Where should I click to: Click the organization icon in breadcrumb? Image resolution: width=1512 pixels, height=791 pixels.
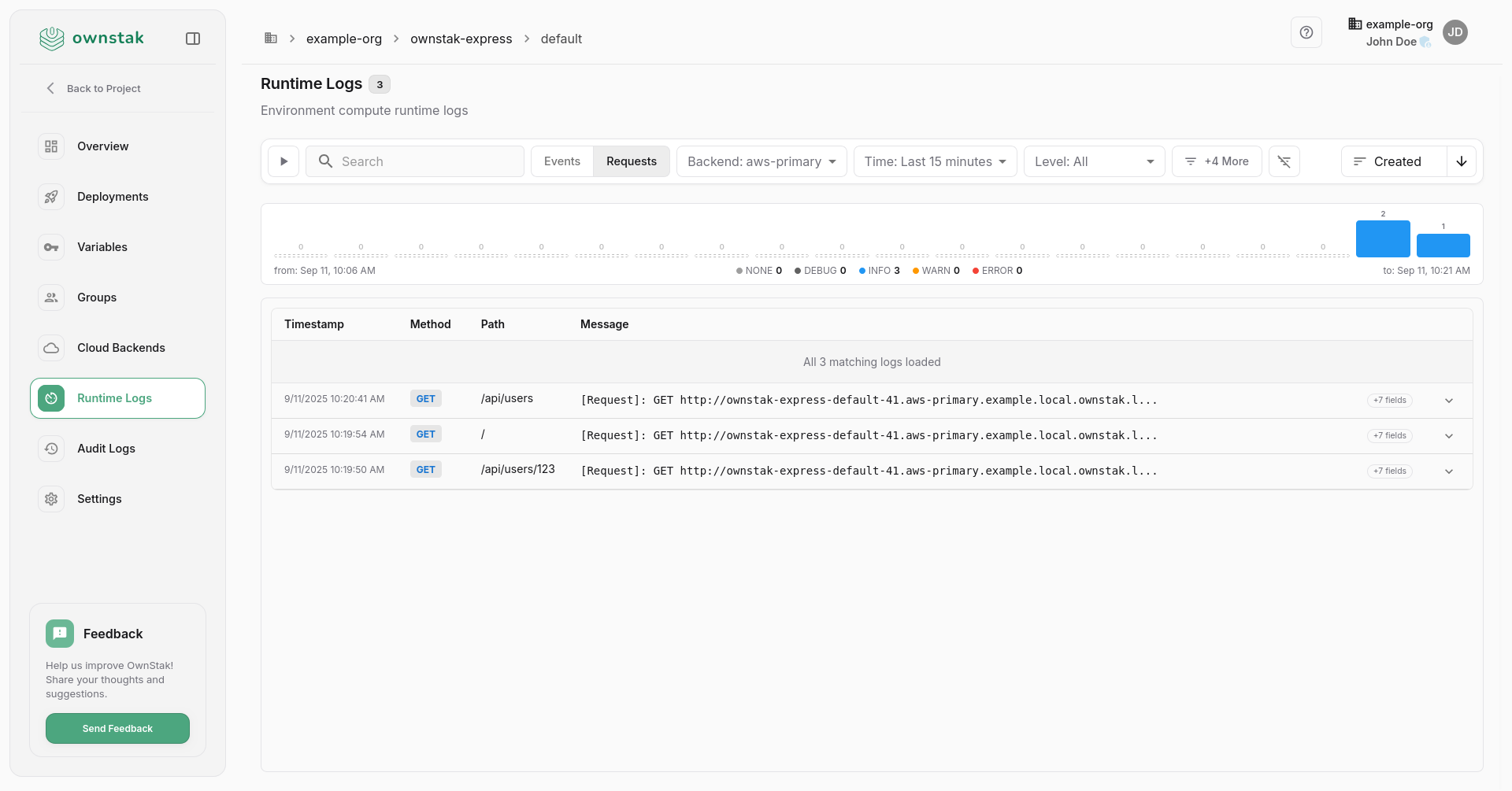[x=271, y=39]
